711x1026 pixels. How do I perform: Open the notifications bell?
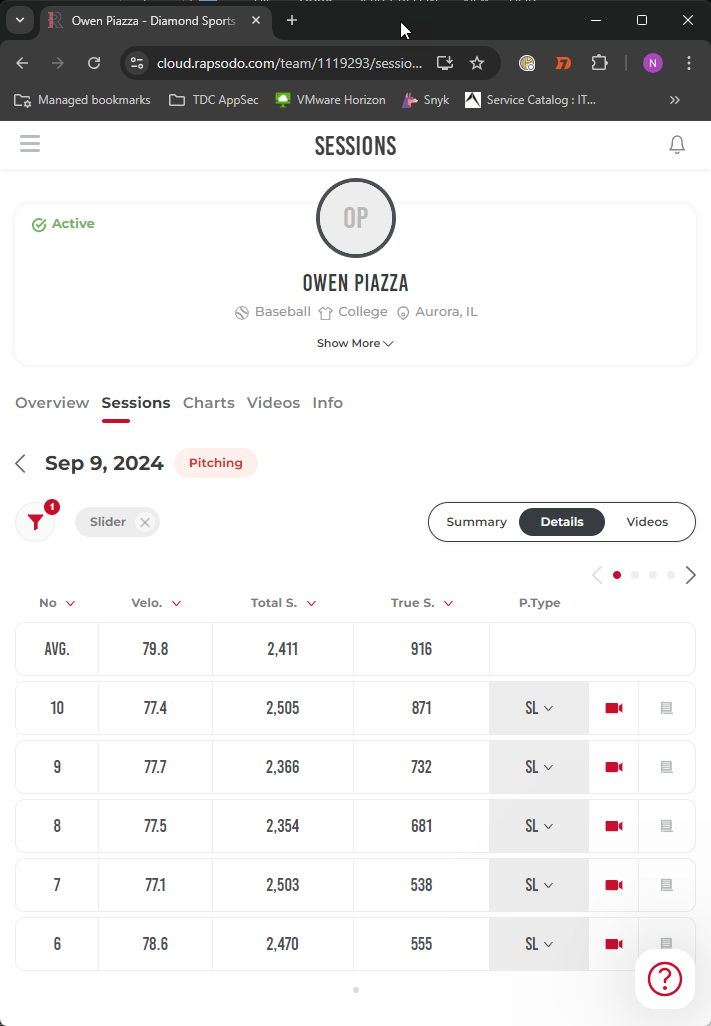677,145
